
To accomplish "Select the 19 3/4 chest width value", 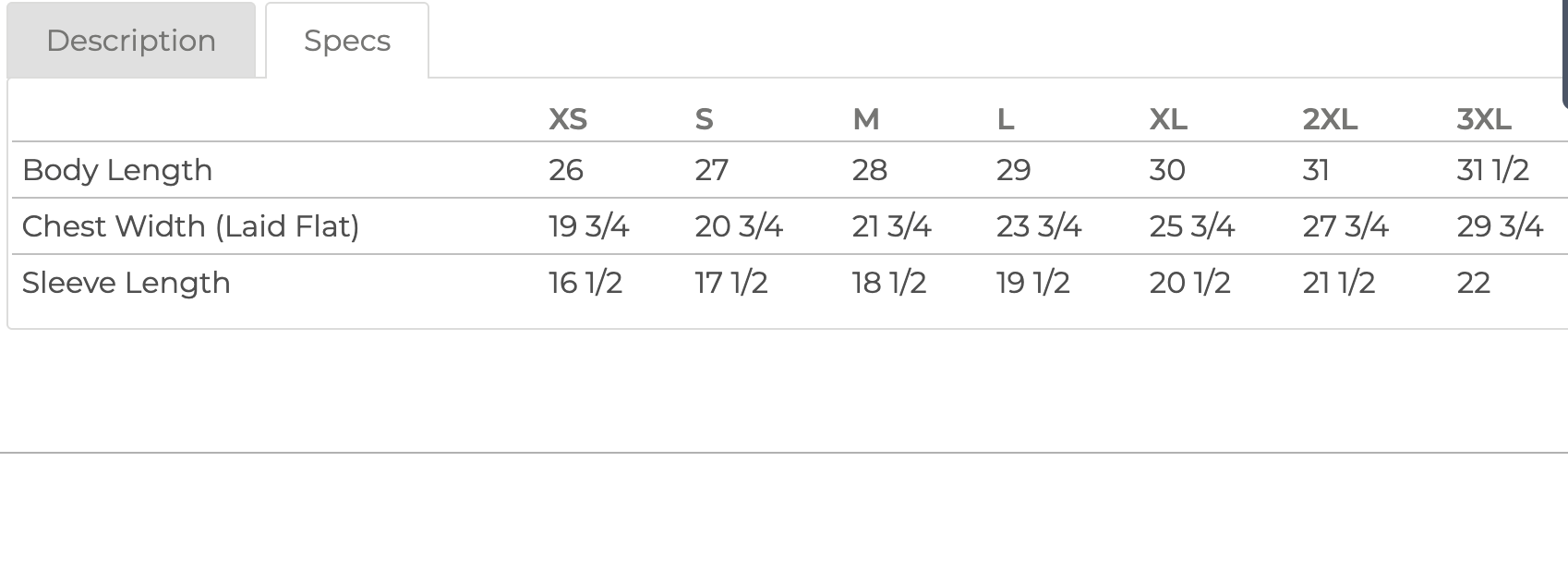I will click(x=588, y=226).
